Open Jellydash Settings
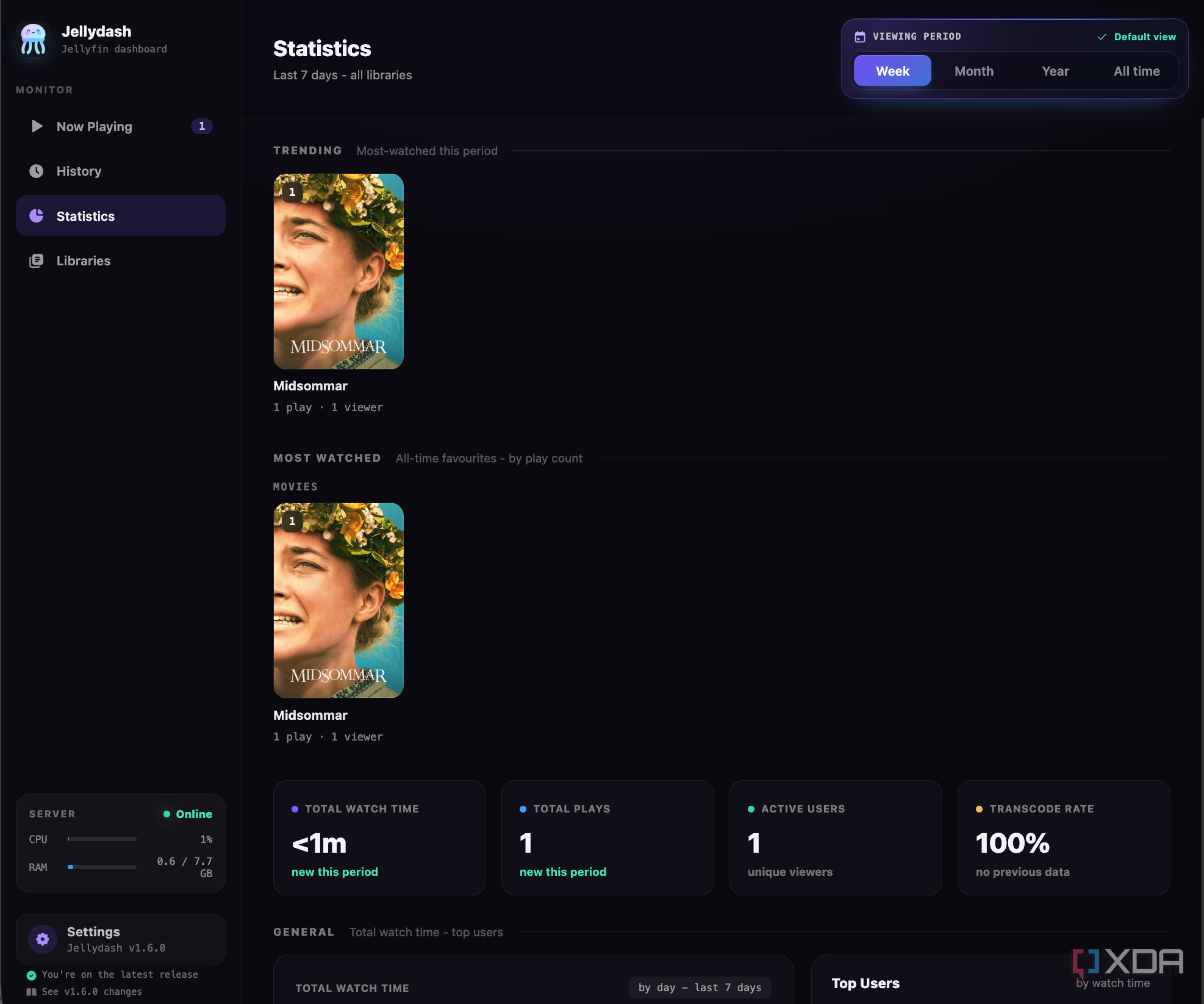 (x=121, y=939)
